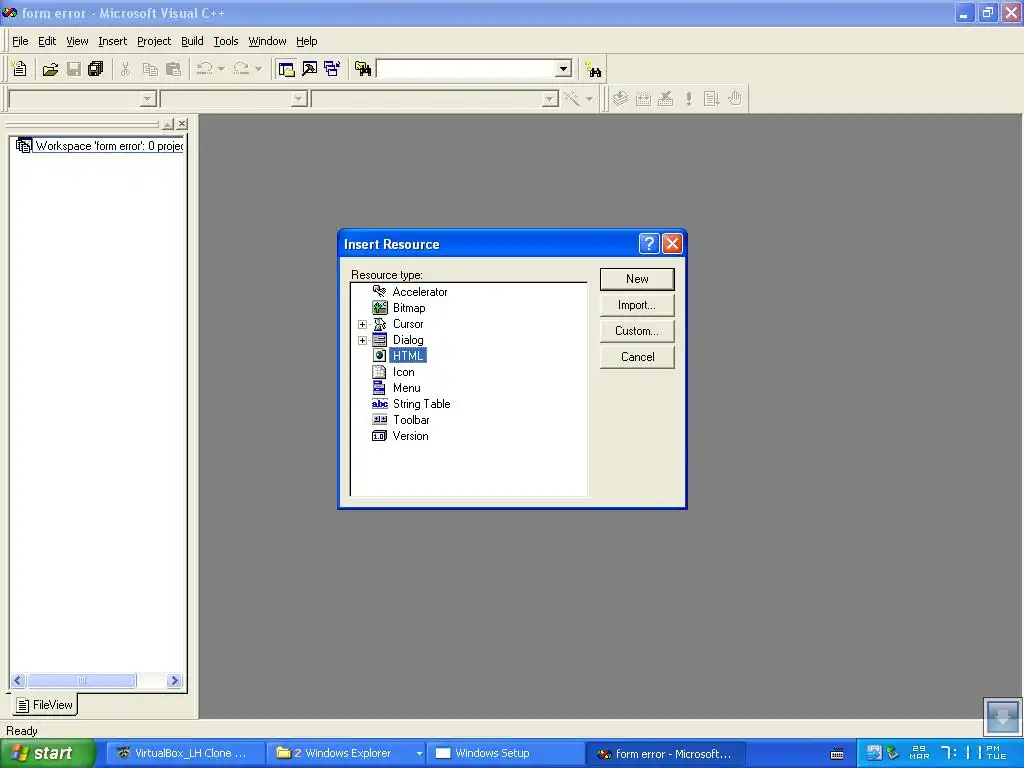Screen dimensions: 1024x768
Task: Click the Cut scissors icon
Action: pyautogui.click(x=126, y=69)
